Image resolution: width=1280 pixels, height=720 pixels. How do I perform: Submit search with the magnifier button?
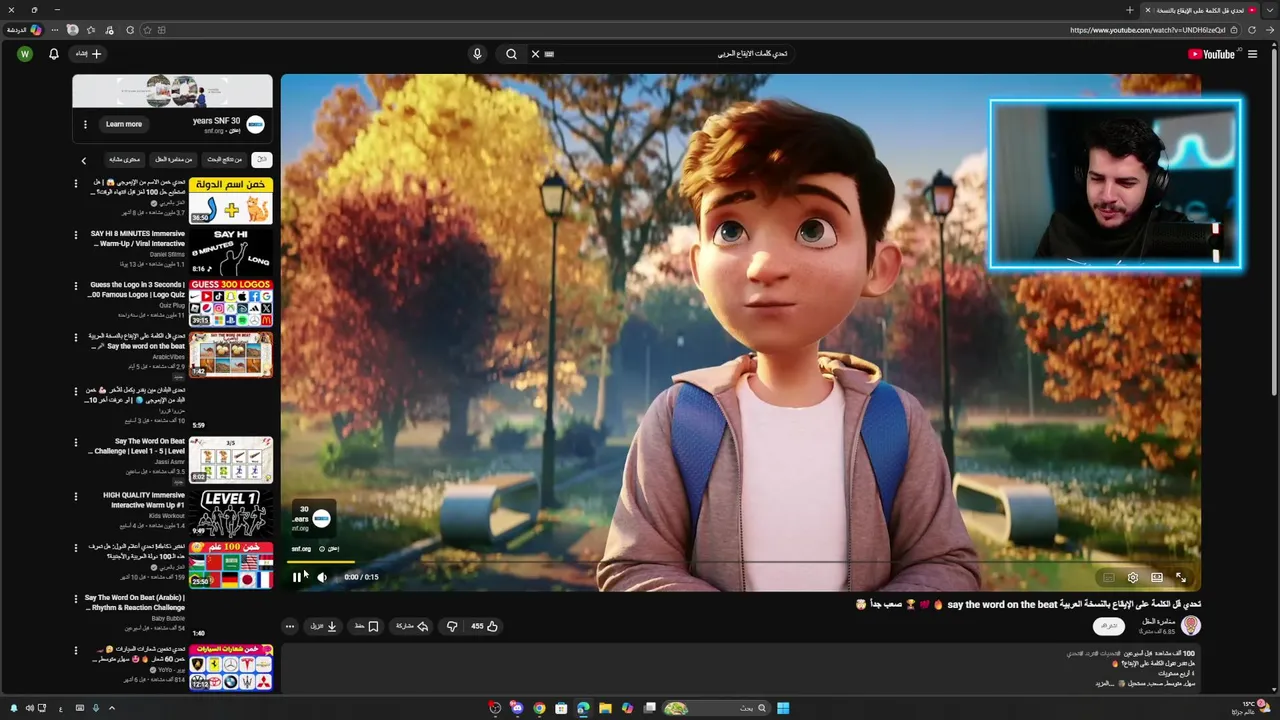(x=511, y=54)
